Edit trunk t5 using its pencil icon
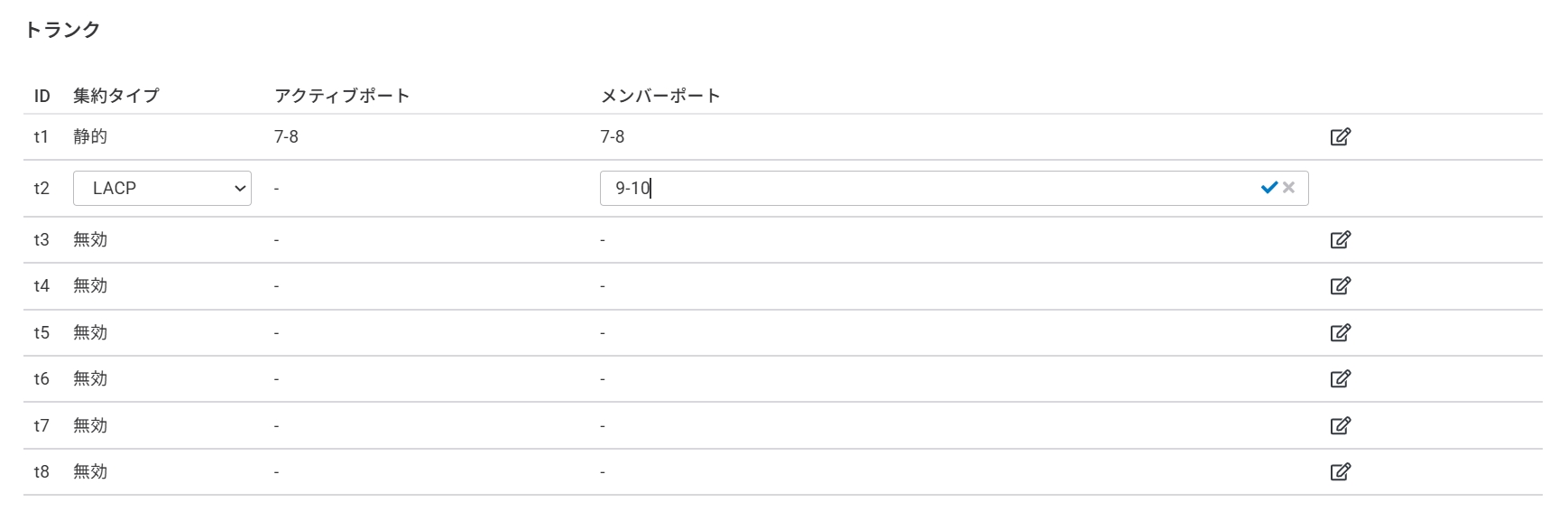The image size is (1568, 521). point(1340,333)
